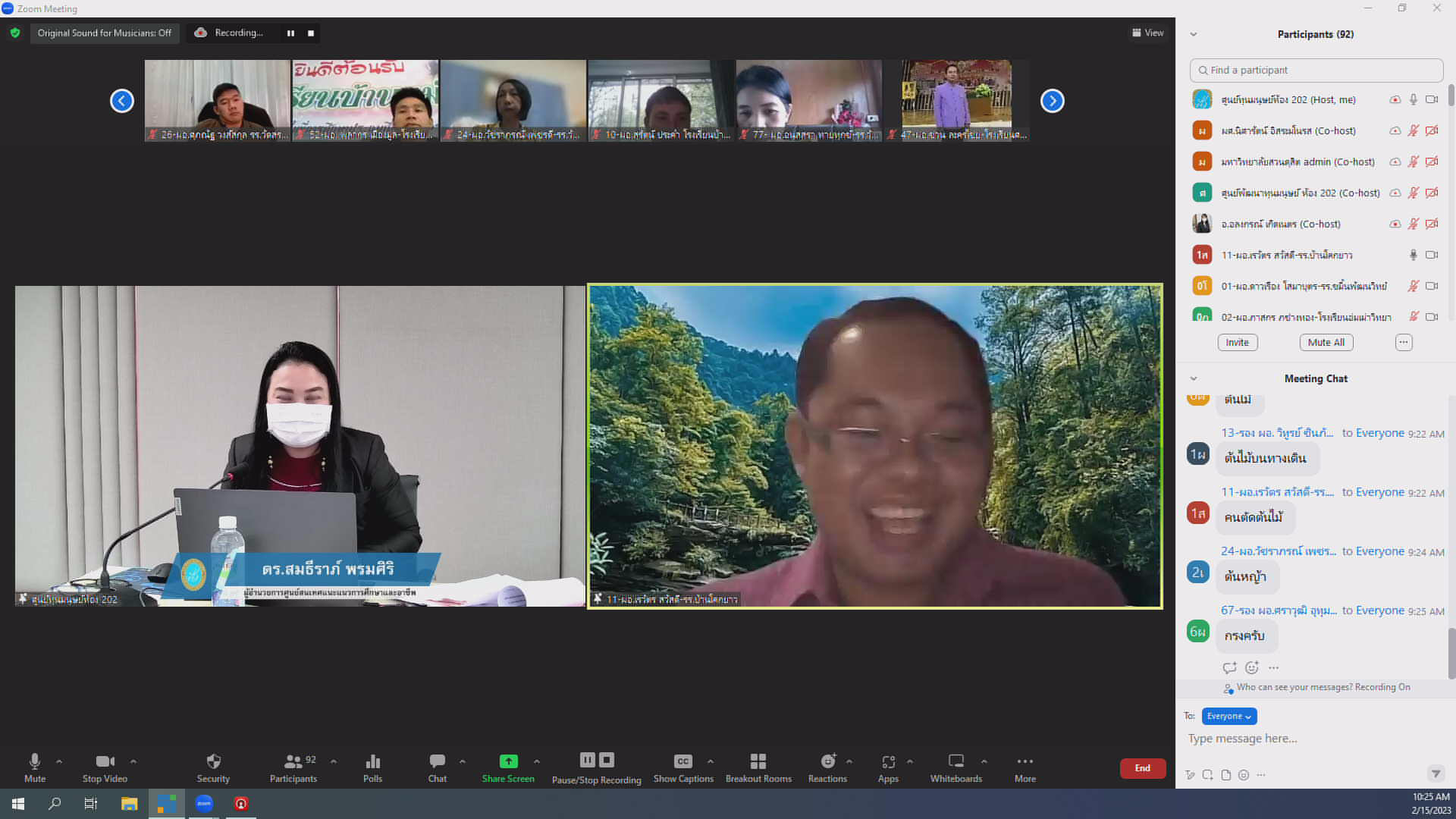Click Mute All button
This screenshot has width=1456, height=819.
point(1326,342)
